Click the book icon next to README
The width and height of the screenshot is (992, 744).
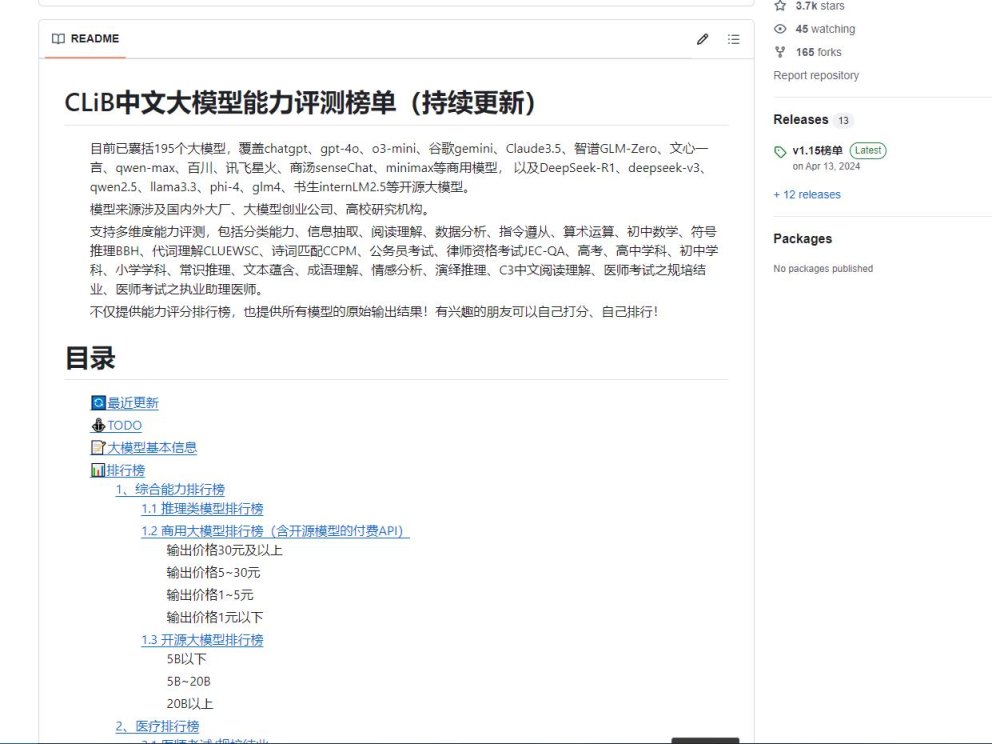(57, 38)
